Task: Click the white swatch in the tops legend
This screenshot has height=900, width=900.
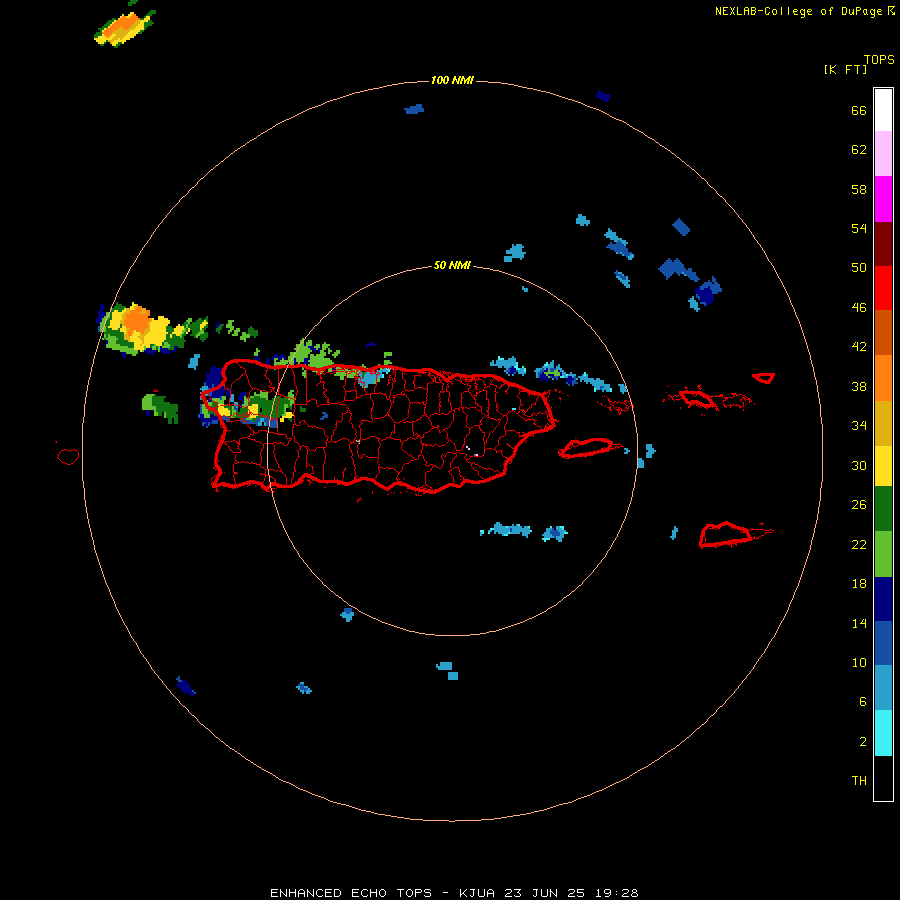Action: tap(883, 110)
